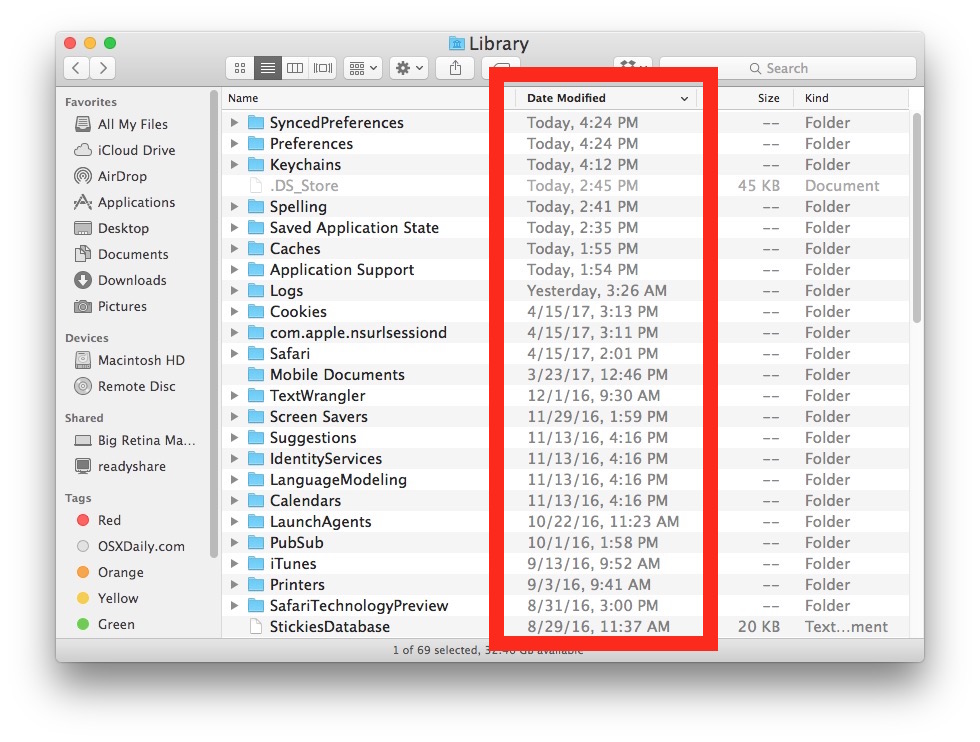Collapse the Caches folder arrow
This screenshot has height=742, width=980.
click(233, 248)
